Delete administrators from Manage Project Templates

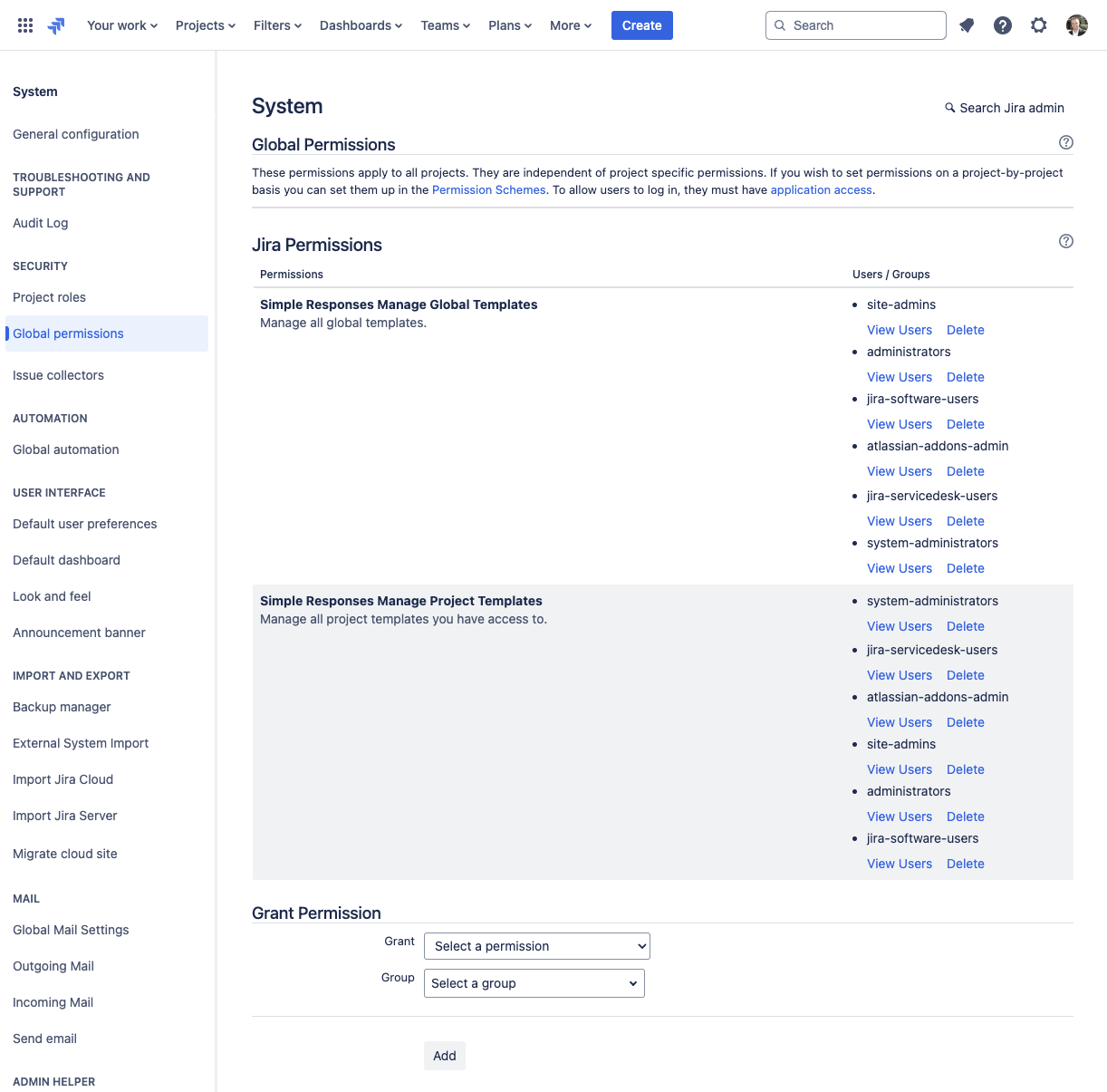coord(966,817)
